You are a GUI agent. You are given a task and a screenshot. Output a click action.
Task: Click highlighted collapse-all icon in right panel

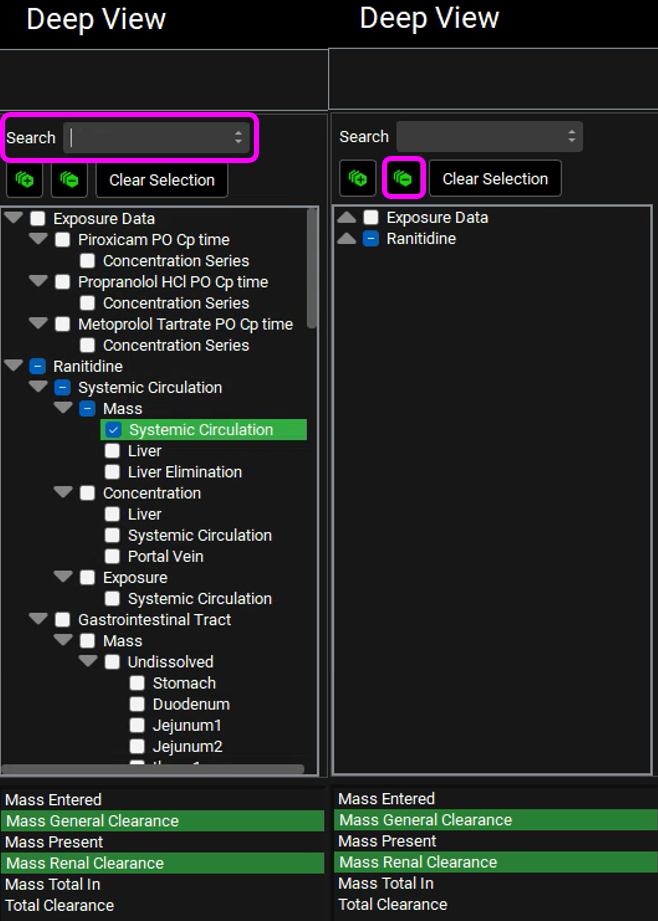403,178
